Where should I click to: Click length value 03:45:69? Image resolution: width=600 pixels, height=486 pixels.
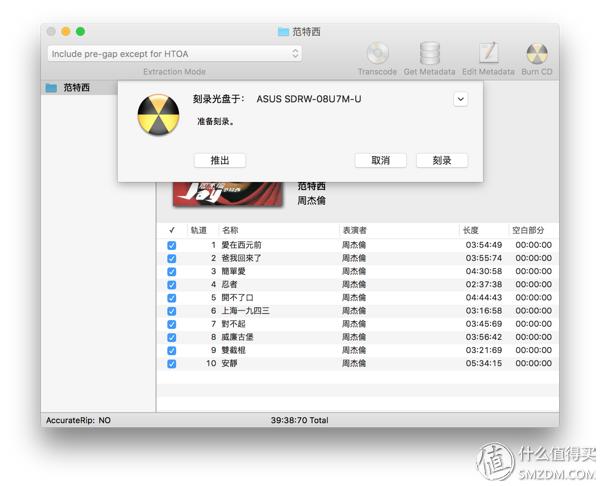pos(484,324)
